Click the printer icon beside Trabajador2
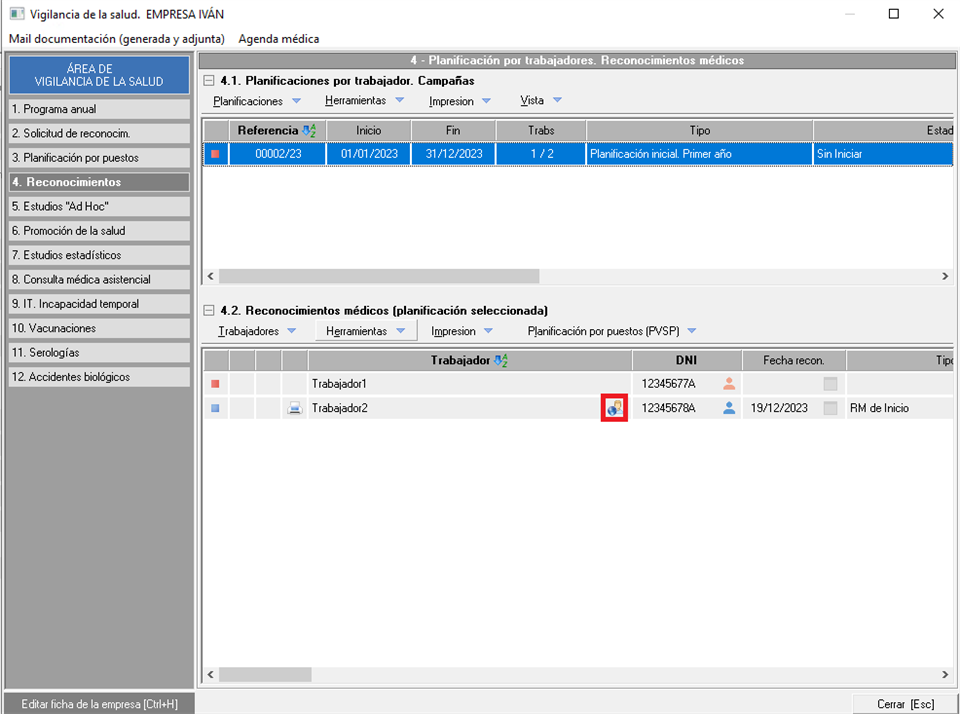The width and height of the screenshot is (960, 714). pos(295,408)
